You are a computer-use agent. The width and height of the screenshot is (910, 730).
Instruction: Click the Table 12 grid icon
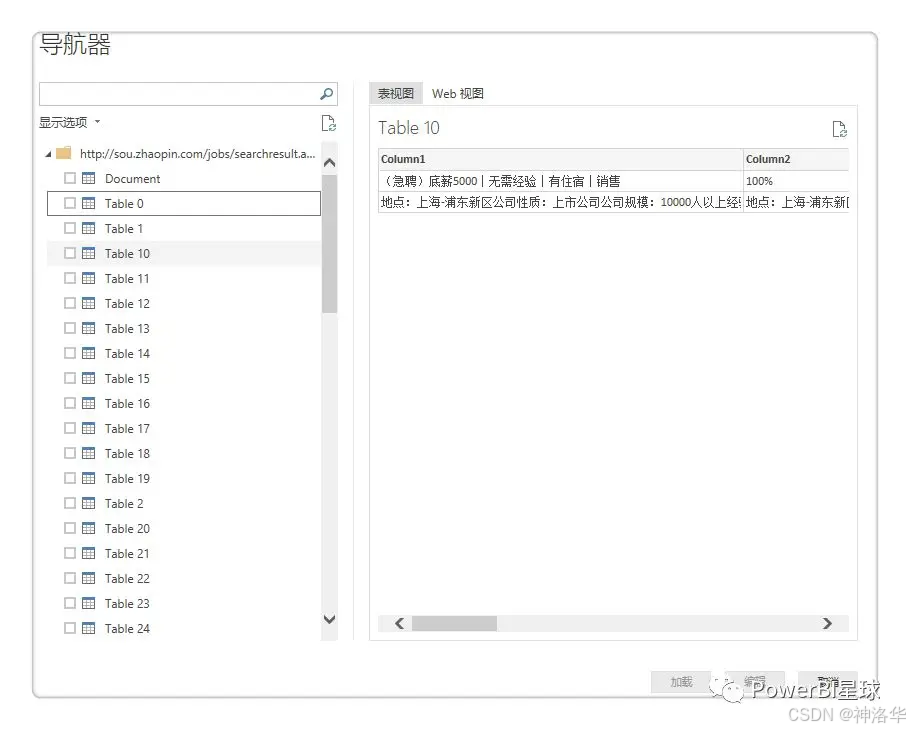coord(89,303)
